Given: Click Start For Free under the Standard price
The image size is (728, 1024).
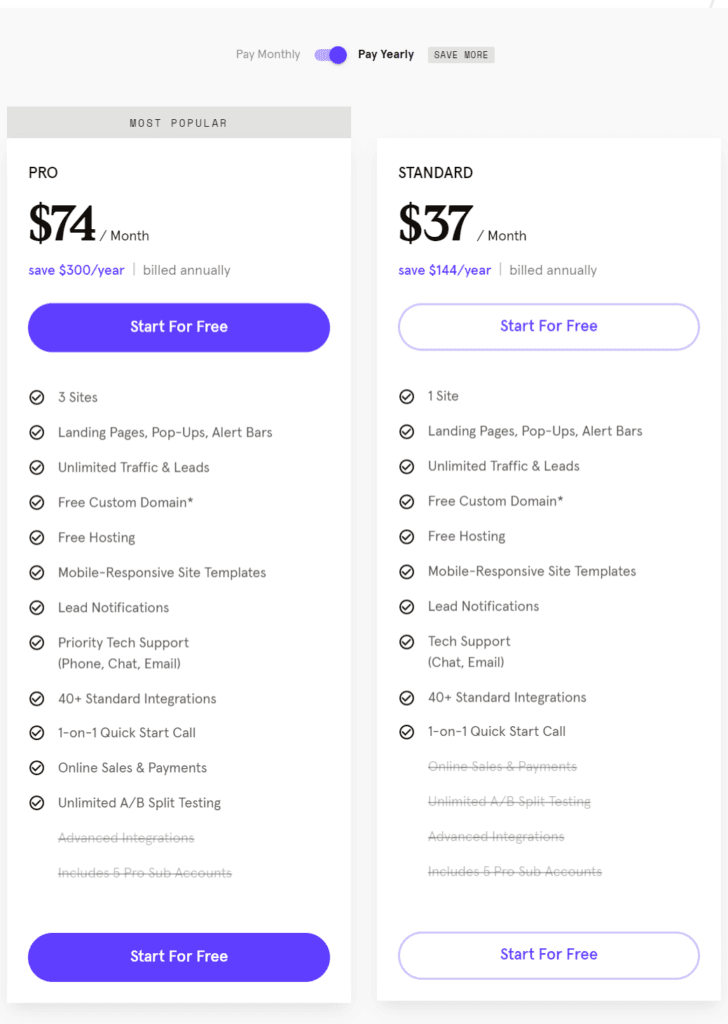Looking at the screenshot, I should point(548,327).
